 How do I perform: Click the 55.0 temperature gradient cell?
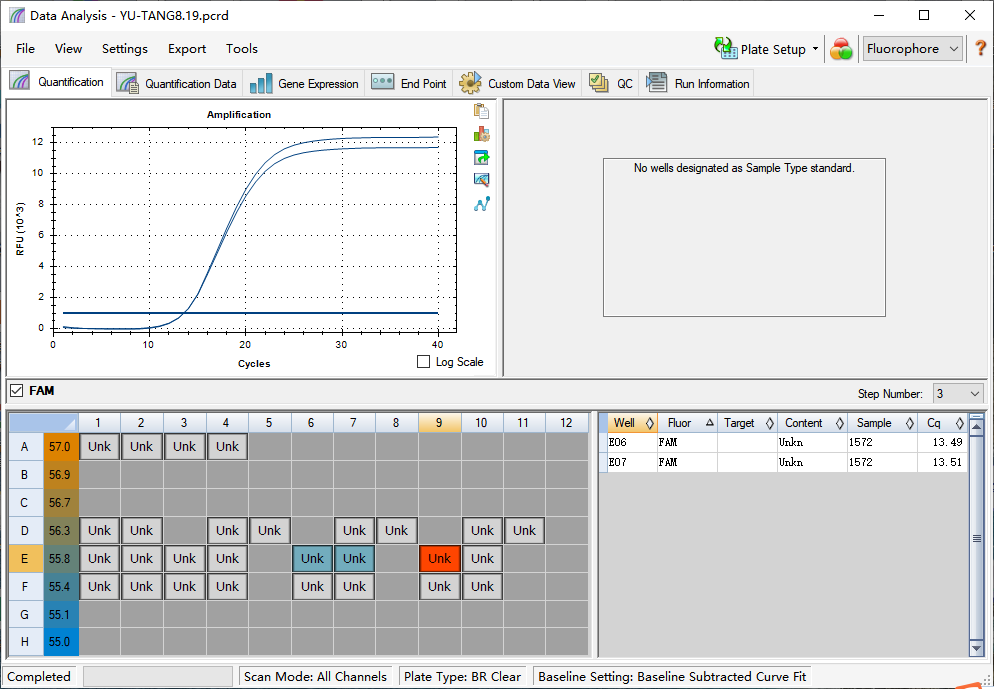pos(60,641)
